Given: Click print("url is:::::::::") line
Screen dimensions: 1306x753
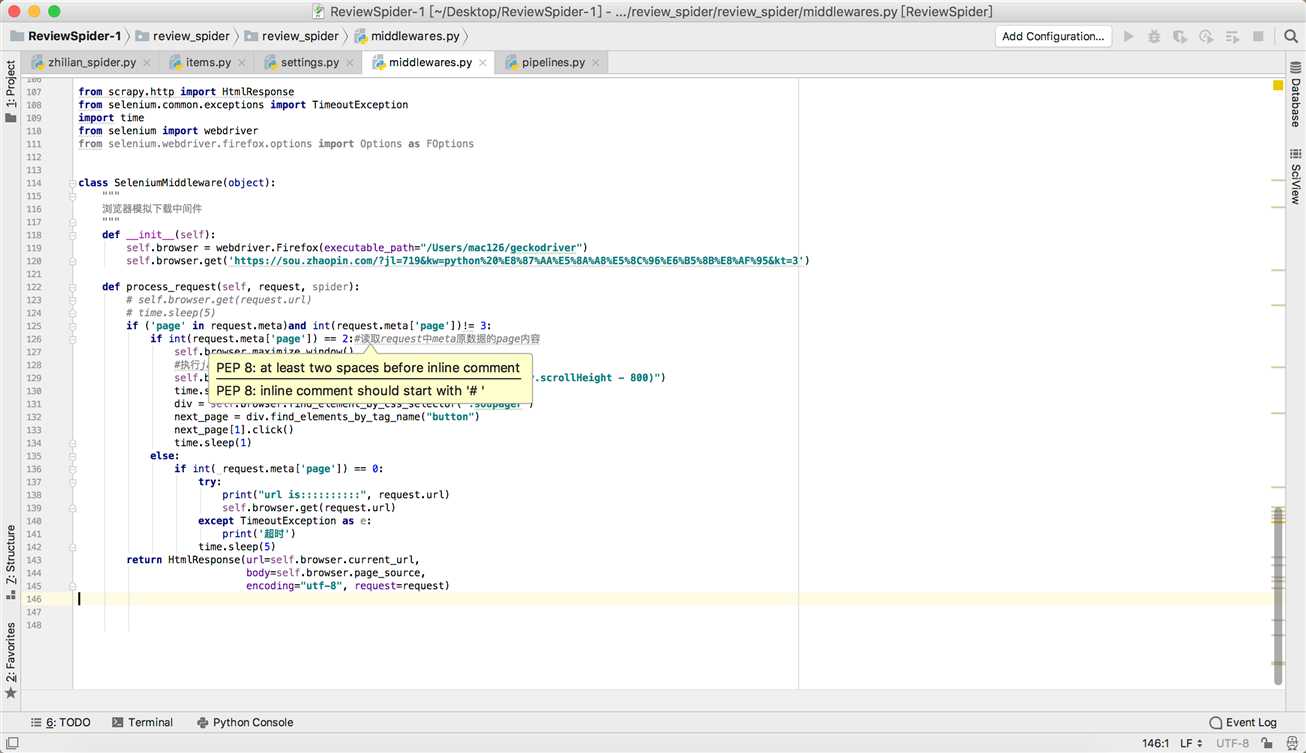Looking at the screenshot, I should click(336, 495).
